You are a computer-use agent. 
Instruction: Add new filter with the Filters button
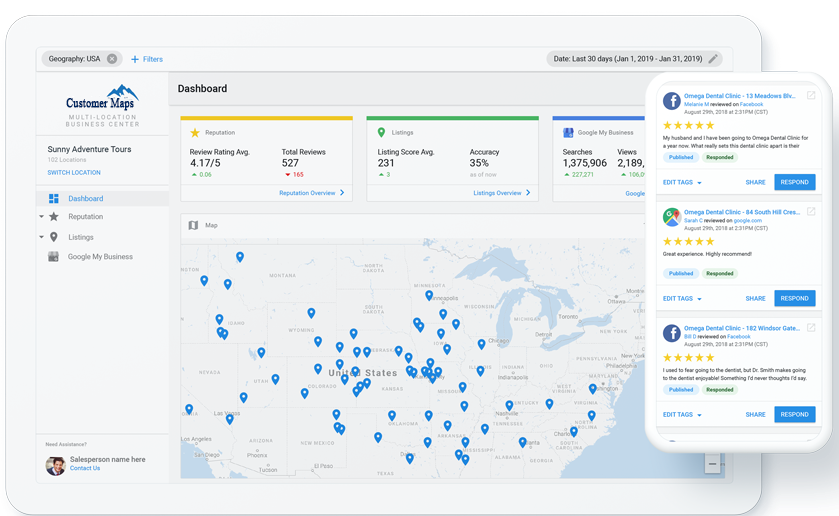(146, 59)
